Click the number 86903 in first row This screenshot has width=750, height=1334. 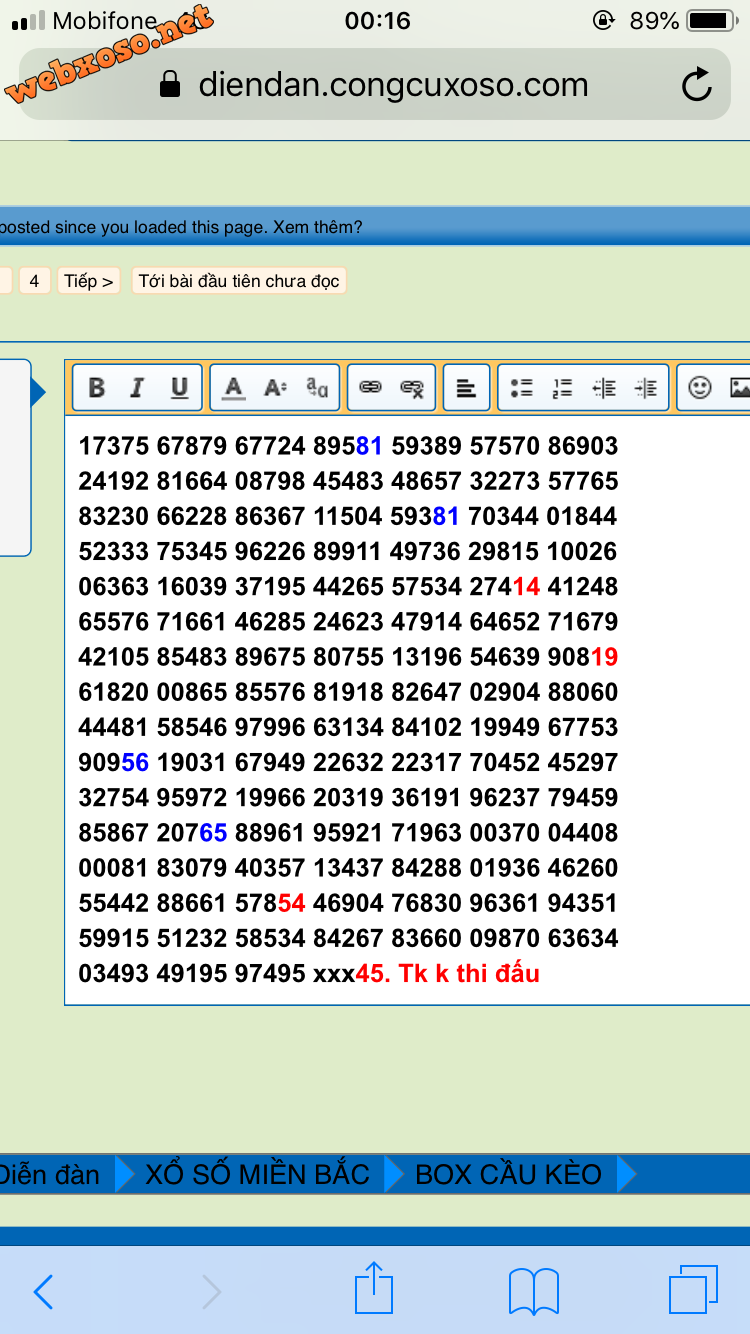583,446
